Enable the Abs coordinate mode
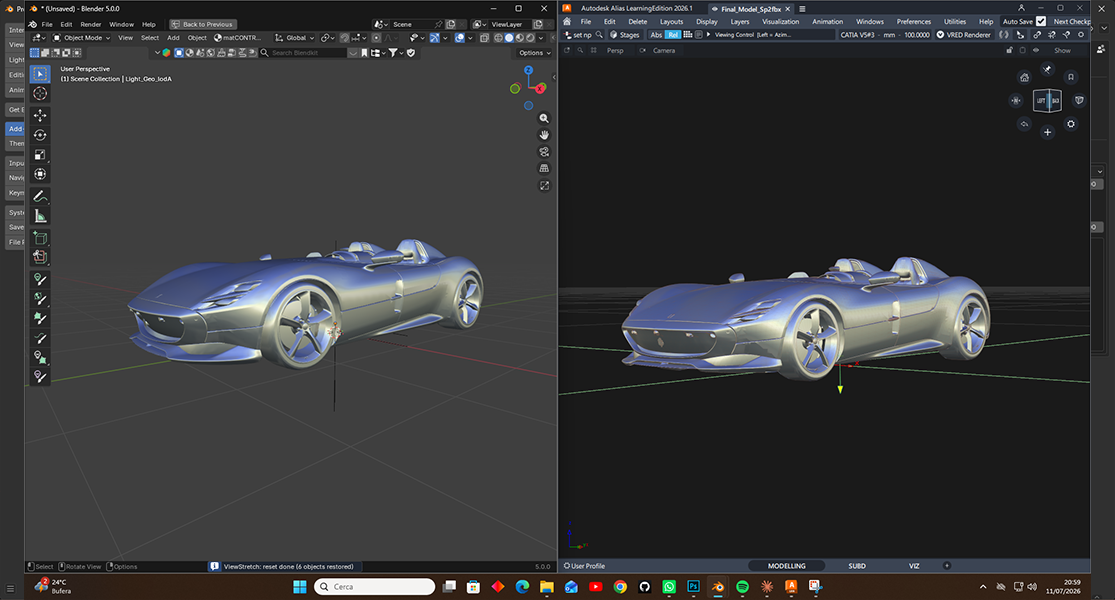This screenshot has width=1115, height=600. [656, 34]
